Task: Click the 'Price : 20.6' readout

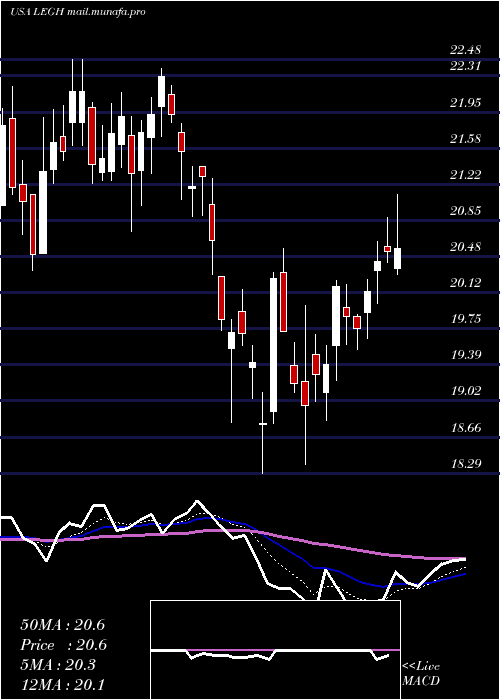Action: (62, 645)
